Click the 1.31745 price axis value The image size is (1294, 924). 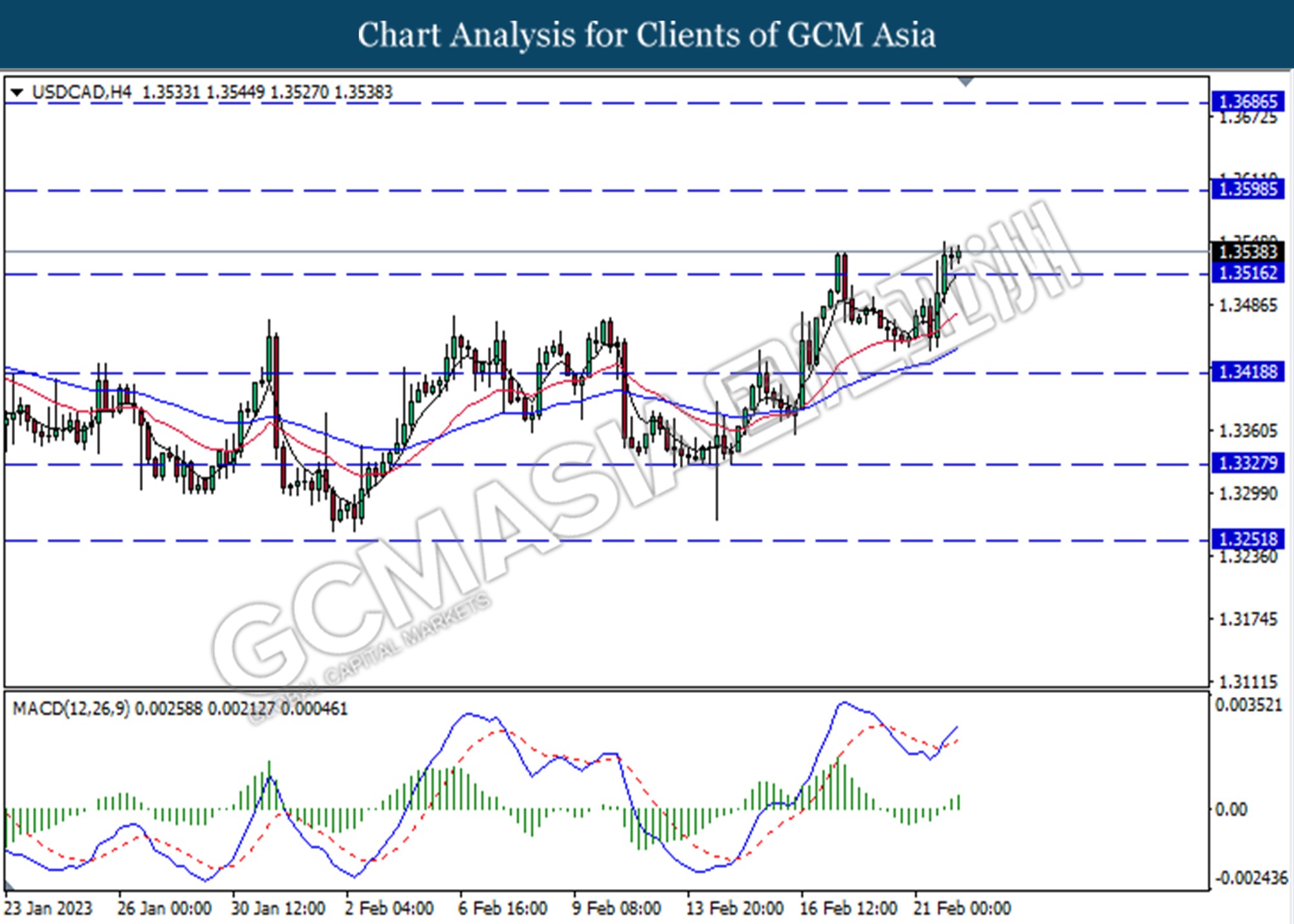(x=1248, y=619)
